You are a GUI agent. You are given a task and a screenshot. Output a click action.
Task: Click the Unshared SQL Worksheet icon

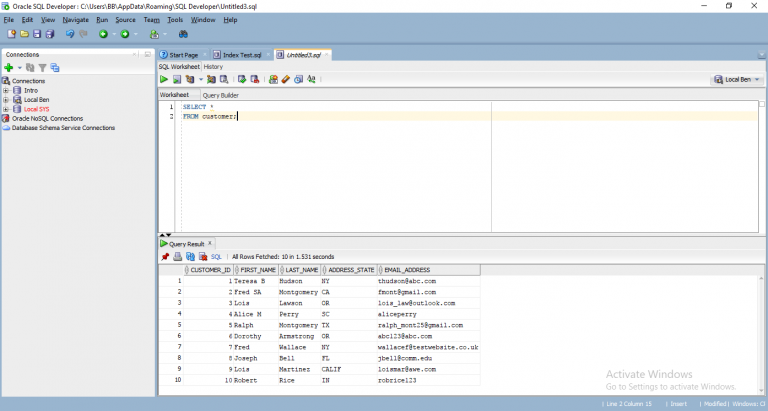[273, 79]
